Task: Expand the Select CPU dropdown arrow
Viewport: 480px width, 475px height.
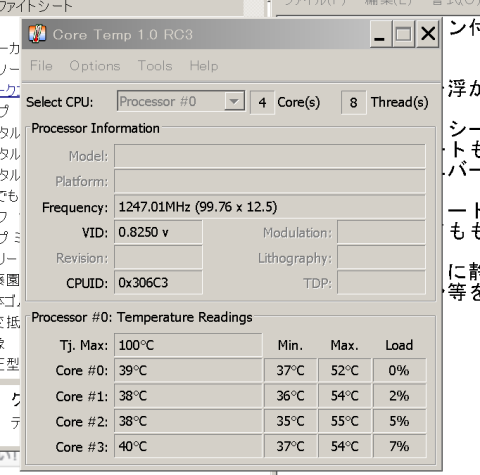Action: point(234,101)
